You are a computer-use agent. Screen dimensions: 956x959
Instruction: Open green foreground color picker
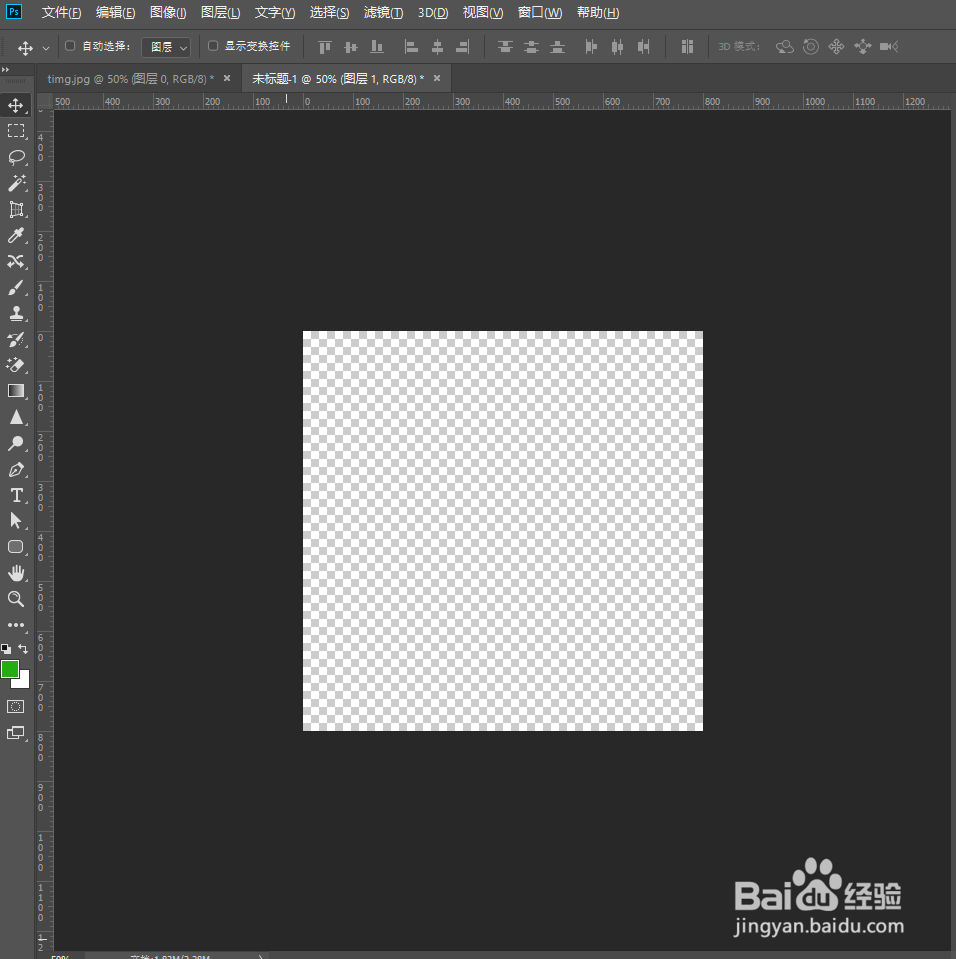point(9,668)
